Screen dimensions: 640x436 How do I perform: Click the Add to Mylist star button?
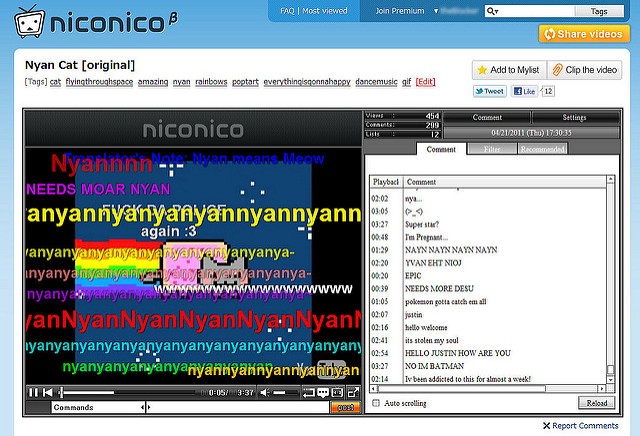coord(509,70)
